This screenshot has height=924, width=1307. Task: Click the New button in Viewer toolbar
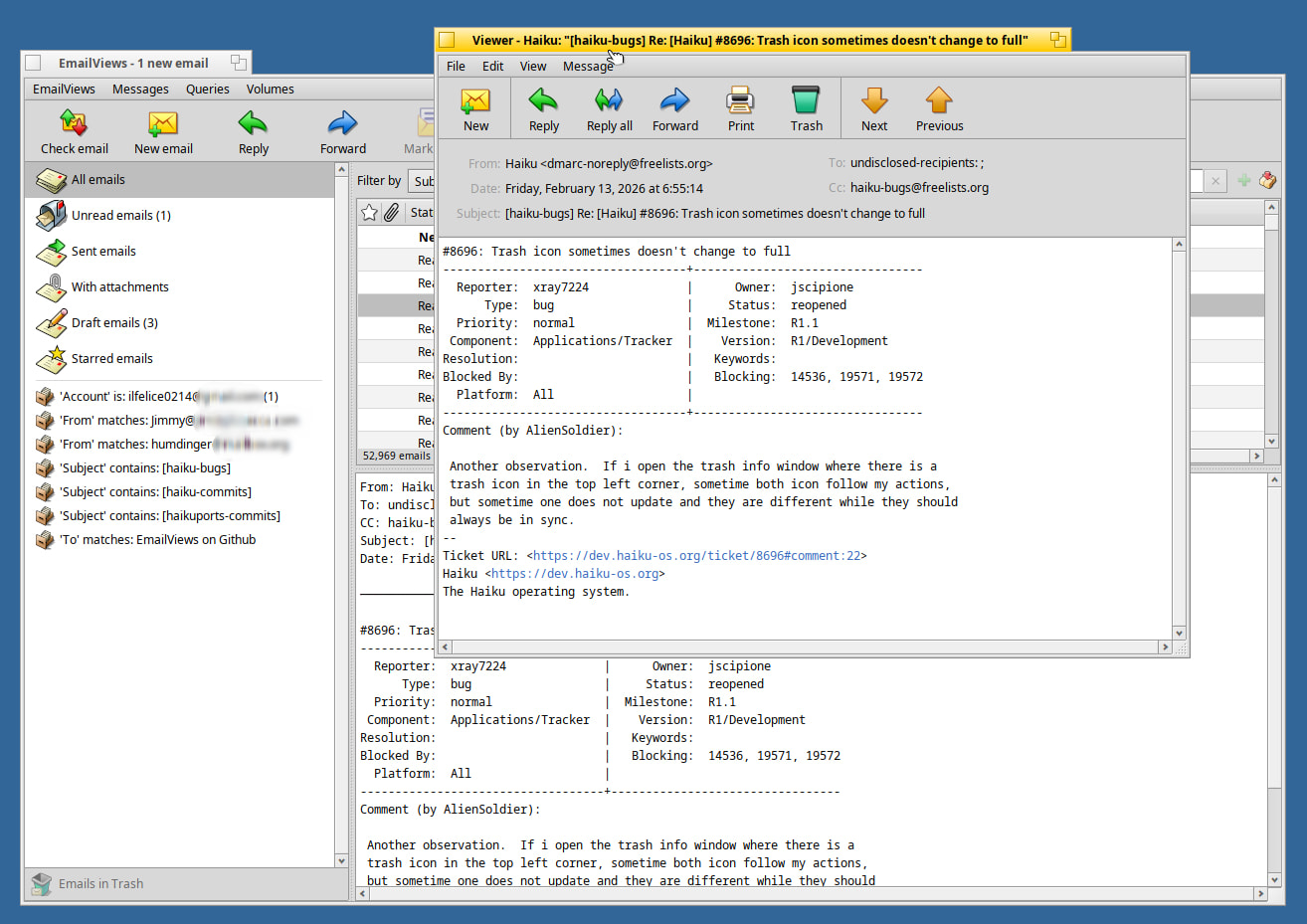point(475,109)
